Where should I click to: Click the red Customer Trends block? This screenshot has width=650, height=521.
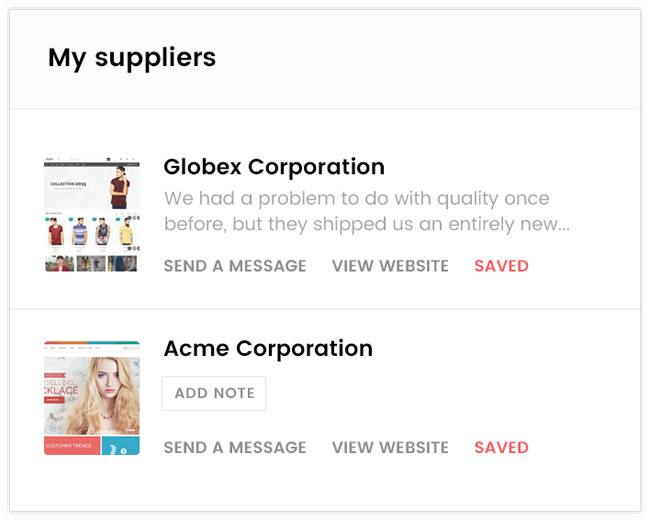(x=71, y=445)
